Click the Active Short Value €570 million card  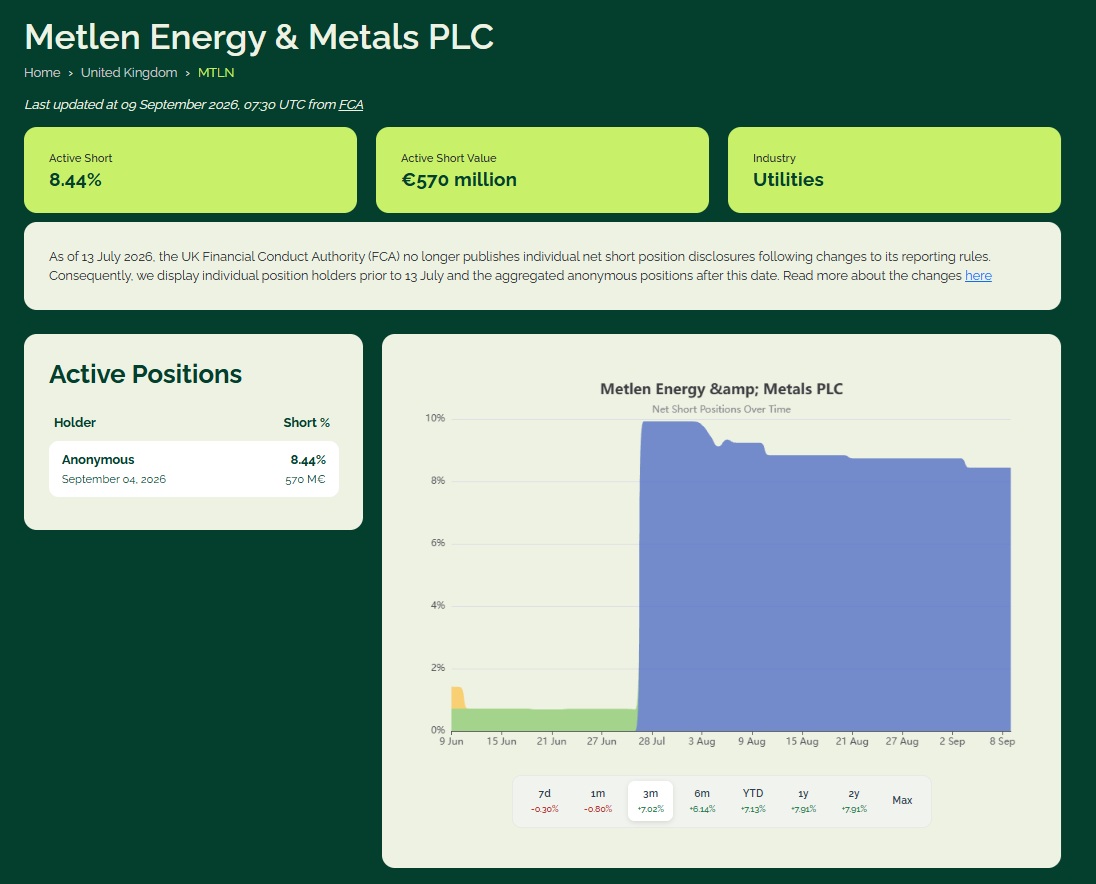point(542,170)
